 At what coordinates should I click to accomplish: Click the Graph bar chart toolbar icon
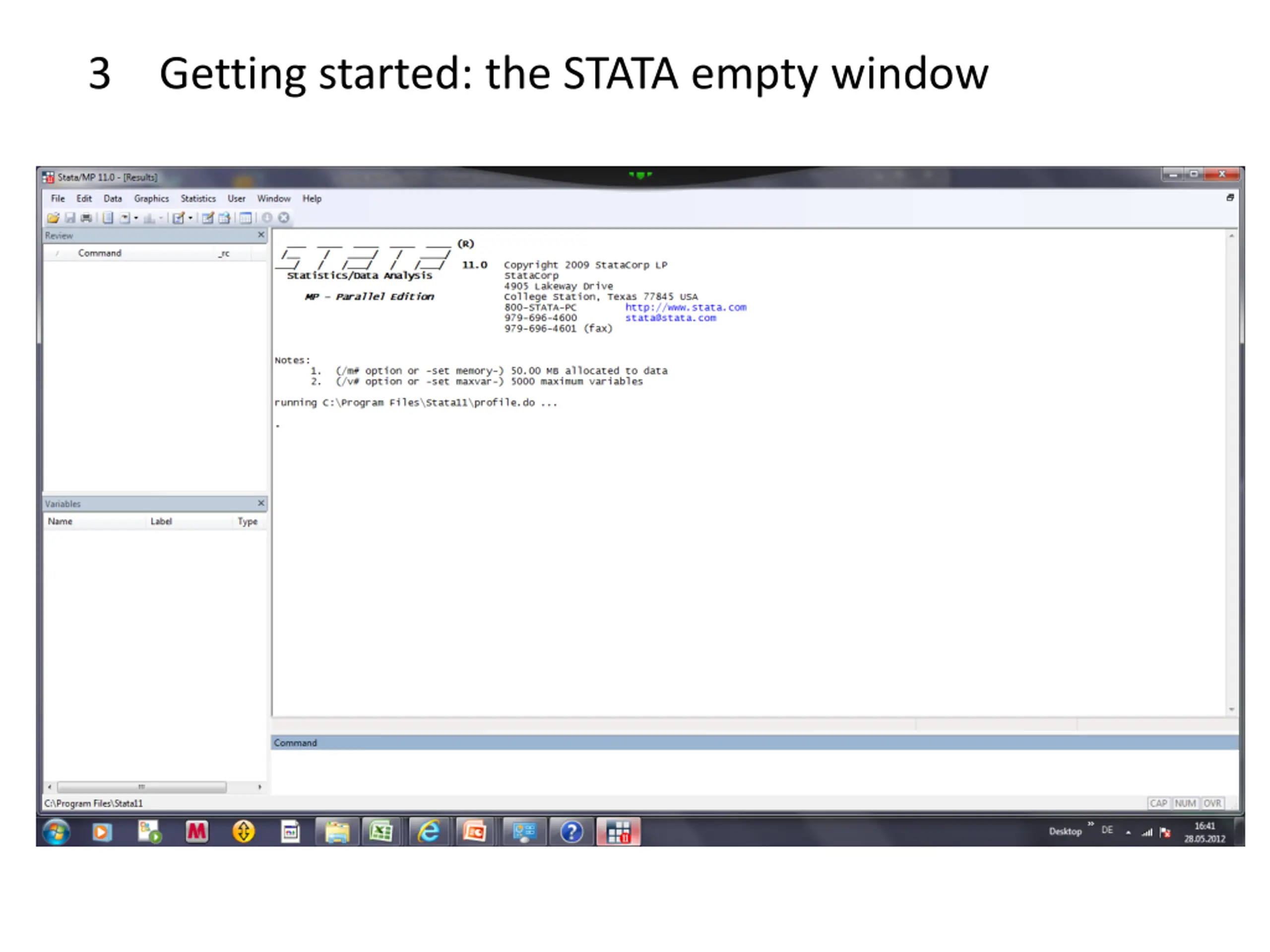click(x=149, y=218)
